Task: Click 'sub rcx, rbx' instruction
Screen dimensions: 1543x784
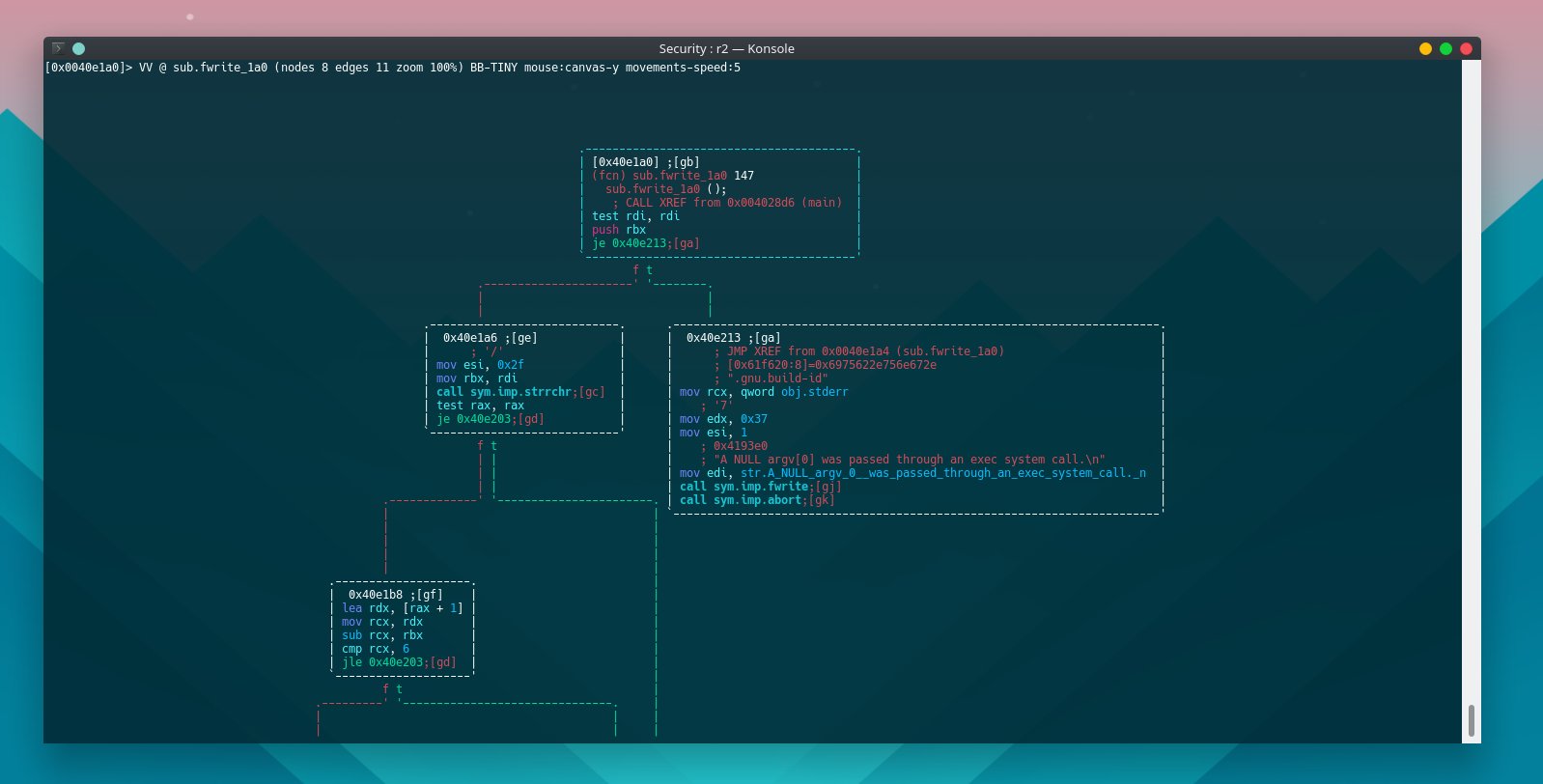Action: 382,635
